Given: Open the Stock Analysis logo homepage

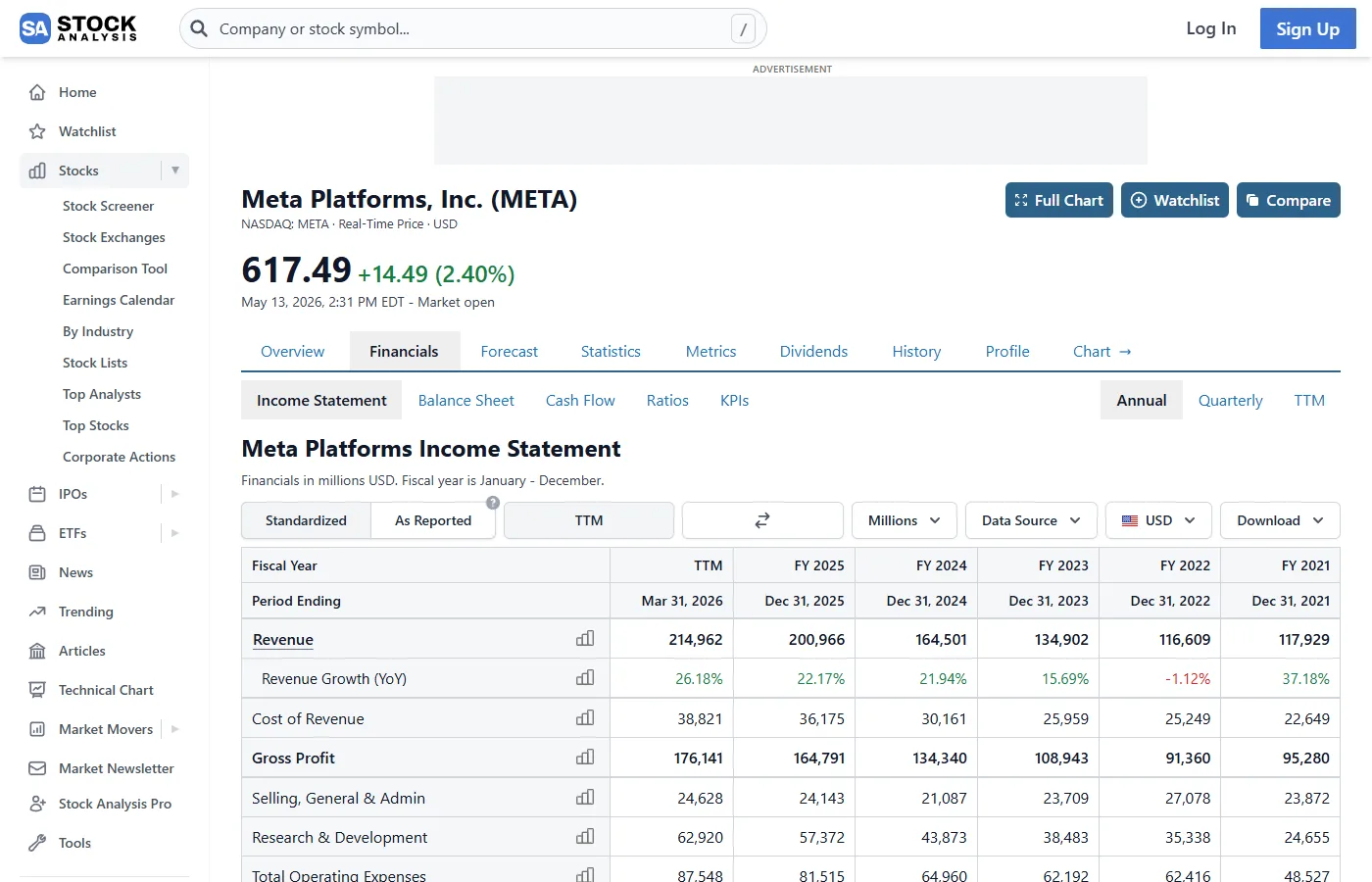Looking at the screenshot, I should (x=78, y=28).
